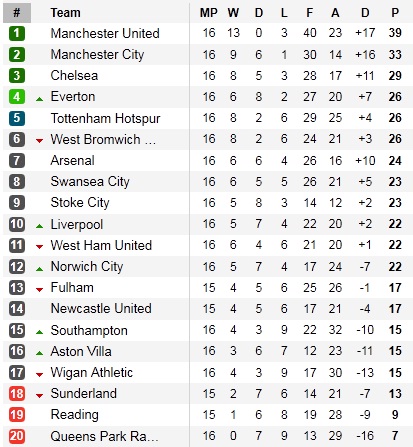Open the Manchester United team link
The width and height of the screenshot is (413, 447).
[105, 33]
